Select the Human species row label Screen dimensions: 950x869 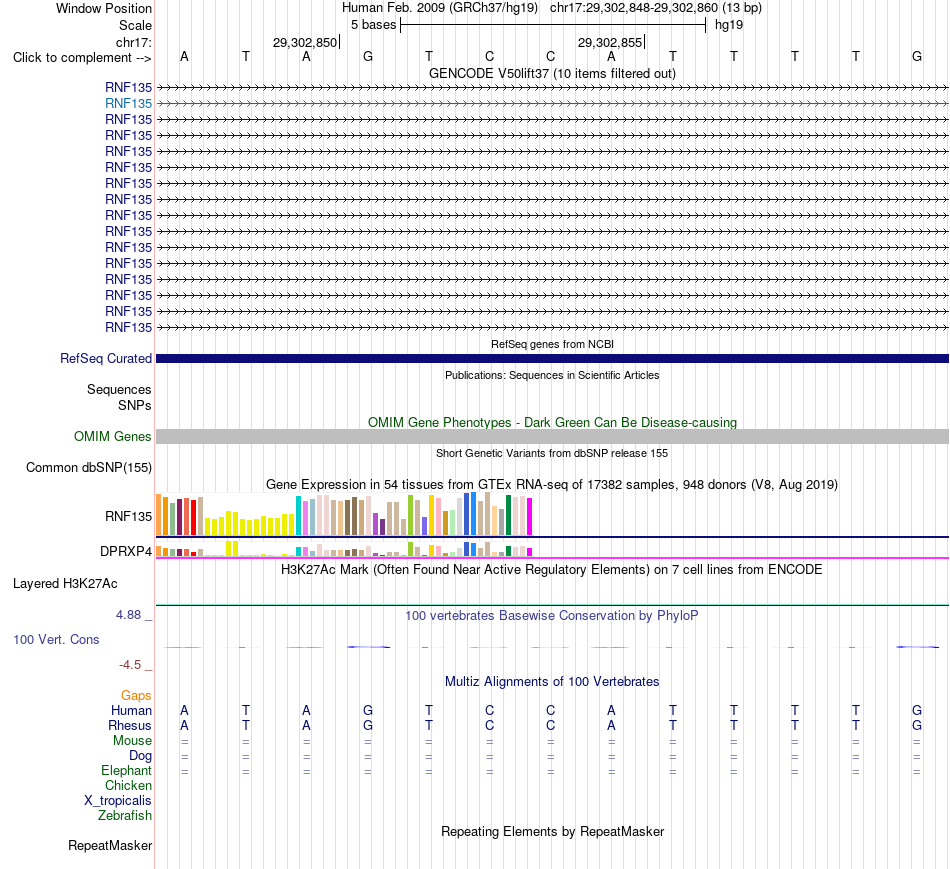(x=131, y=710)
